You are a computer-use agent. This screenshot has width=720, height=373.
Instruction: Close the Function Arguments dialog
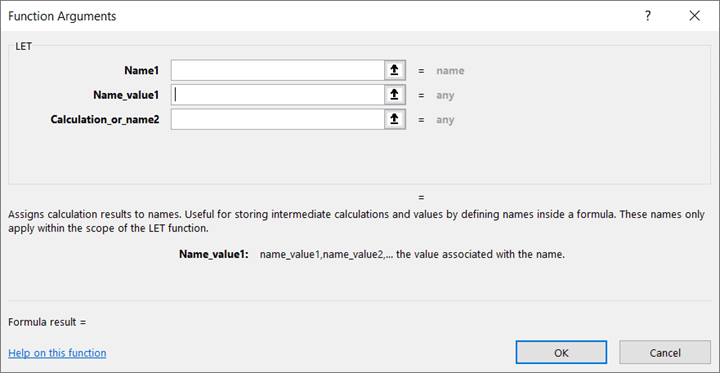[x=694, y=16]
